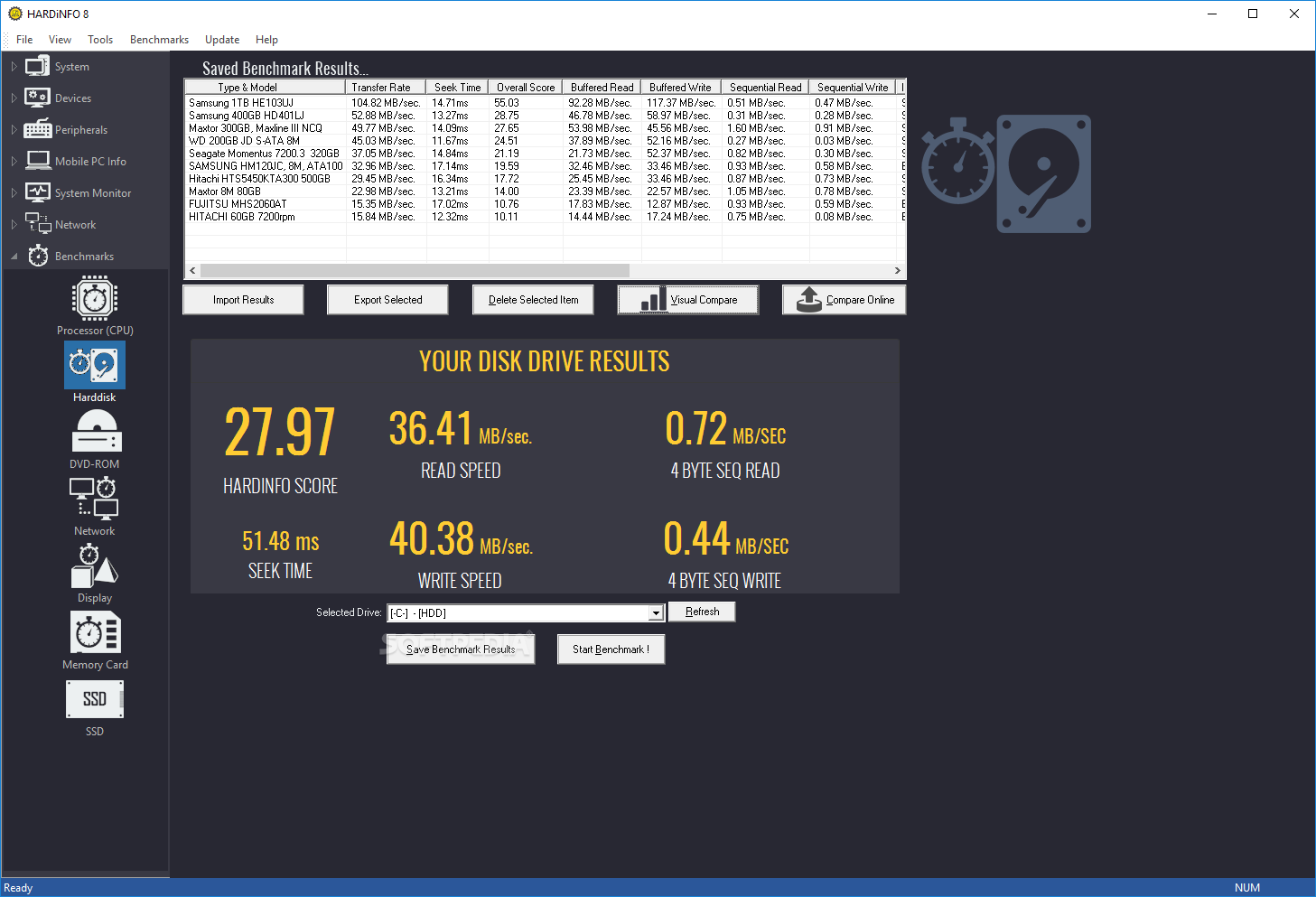Sort by Seek Time column header
Screen dimensions: 1316x897
click(457, 87)
